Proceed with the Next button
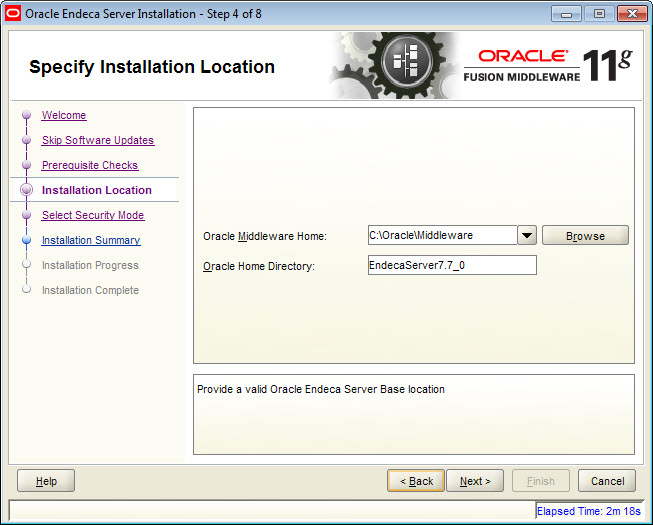The image size is (653, 525). (x=475, y=481)
